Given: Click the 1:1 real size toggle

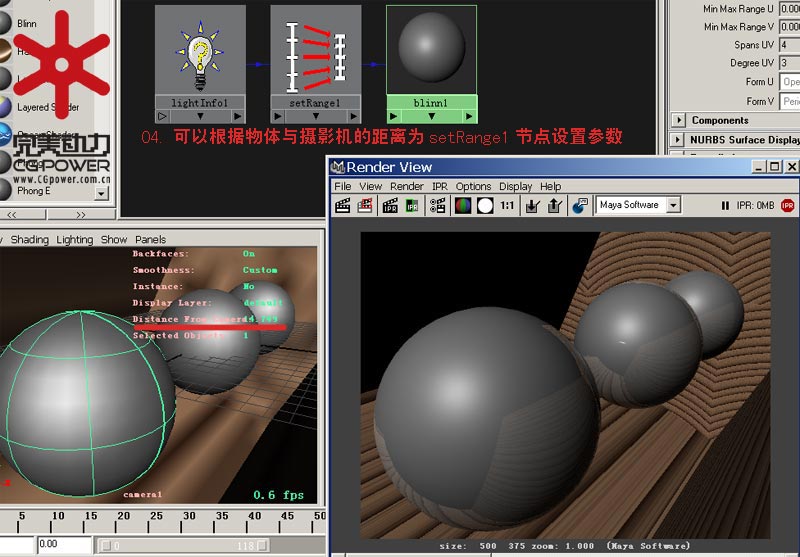Looking at the screenshot, I should pyautogui.click(x=508, y=205).
